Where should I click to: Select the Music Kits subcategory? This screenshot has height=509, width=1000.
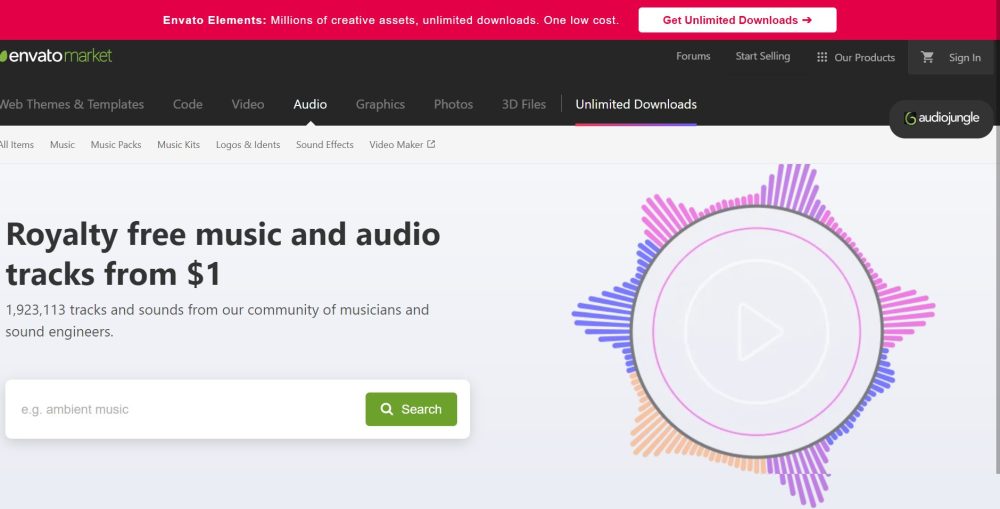tap(179, 145)
